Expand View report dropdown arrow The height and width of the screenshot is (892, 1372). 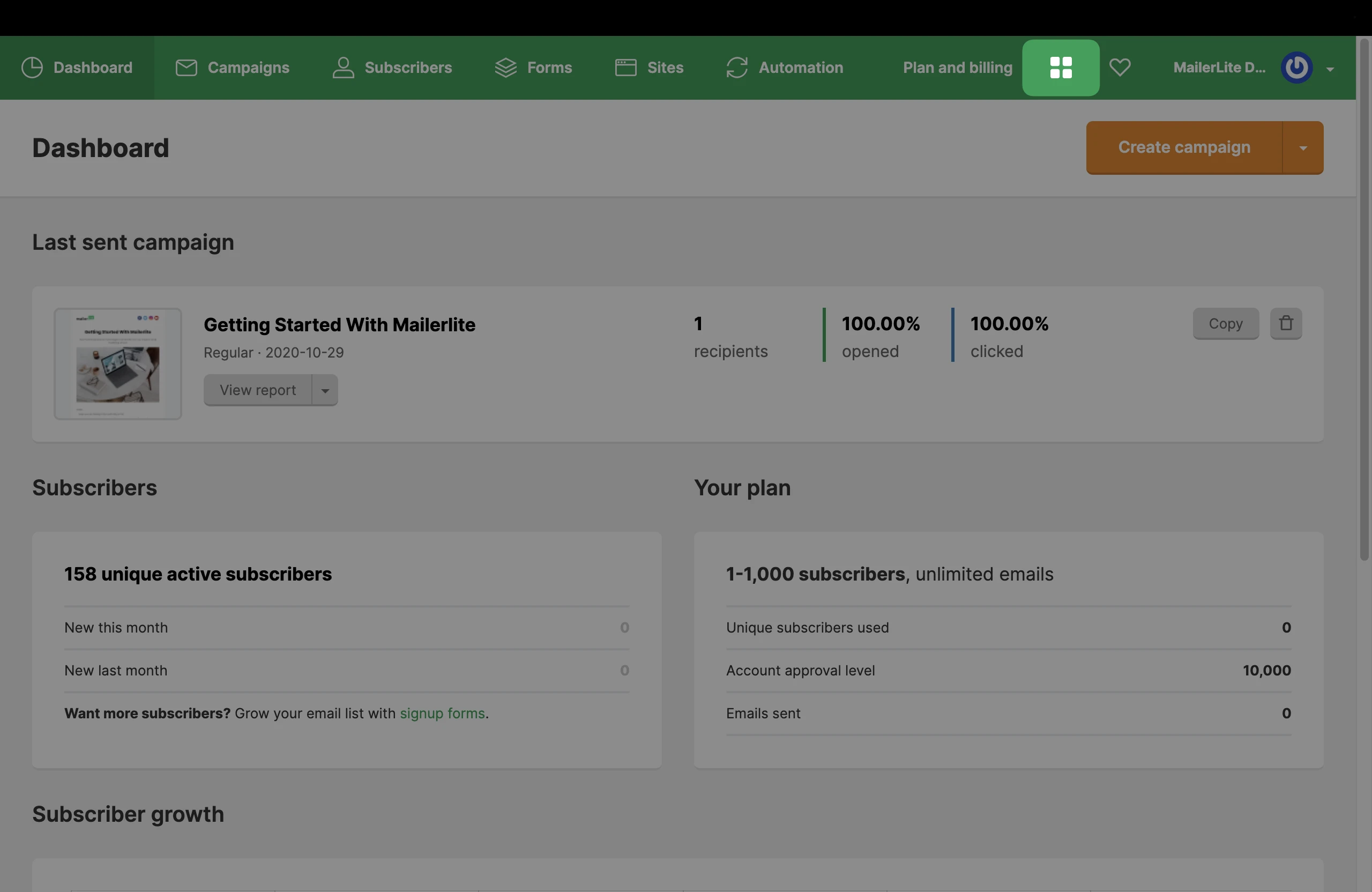pyautogui.click(x=325, y=390)
